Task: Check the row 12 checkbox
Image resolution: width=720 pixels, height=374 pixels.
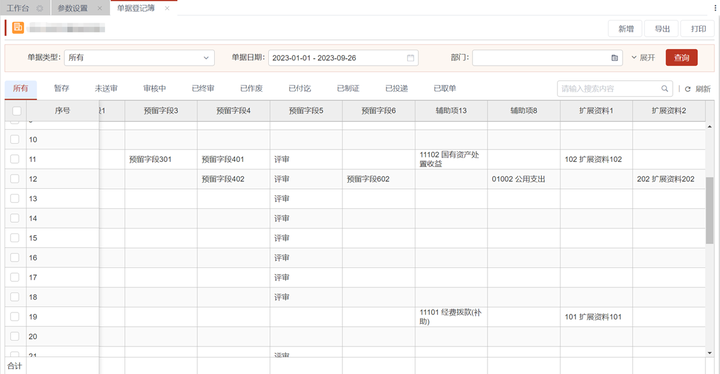Action: [x=15, y=179]
